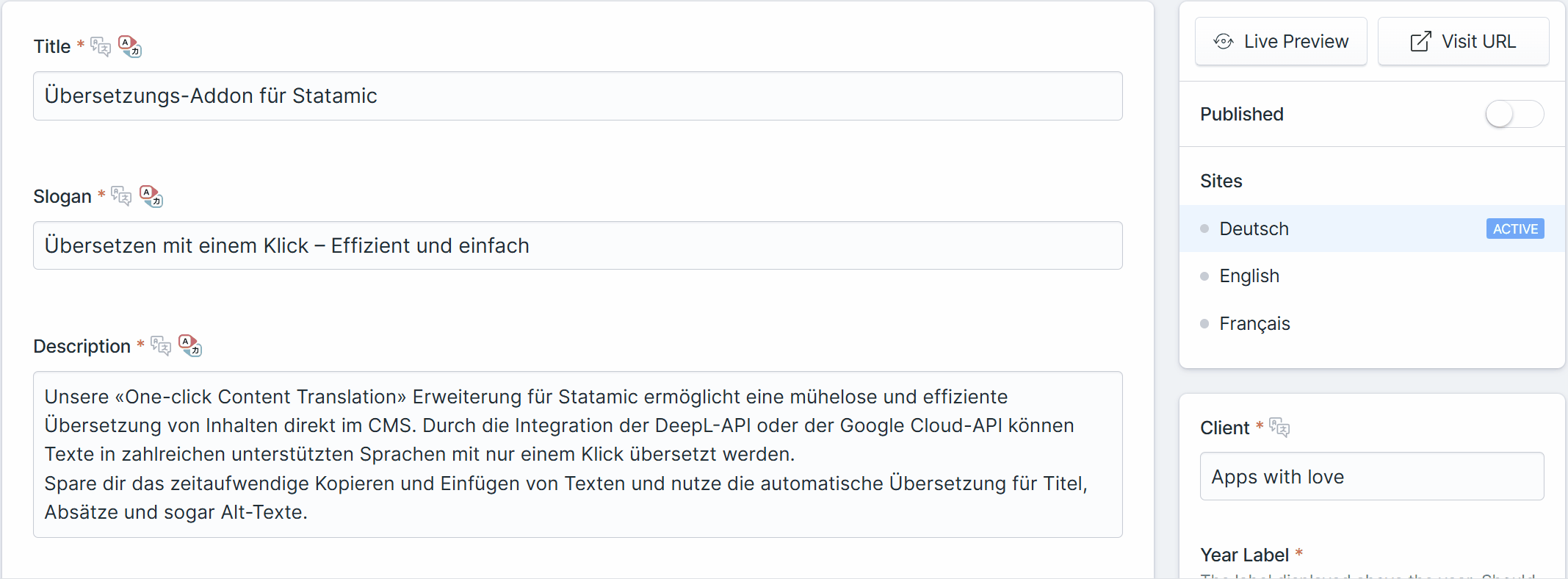Open the Live Preview panel
This screenshot has width=1568, height=579.
1281,42
